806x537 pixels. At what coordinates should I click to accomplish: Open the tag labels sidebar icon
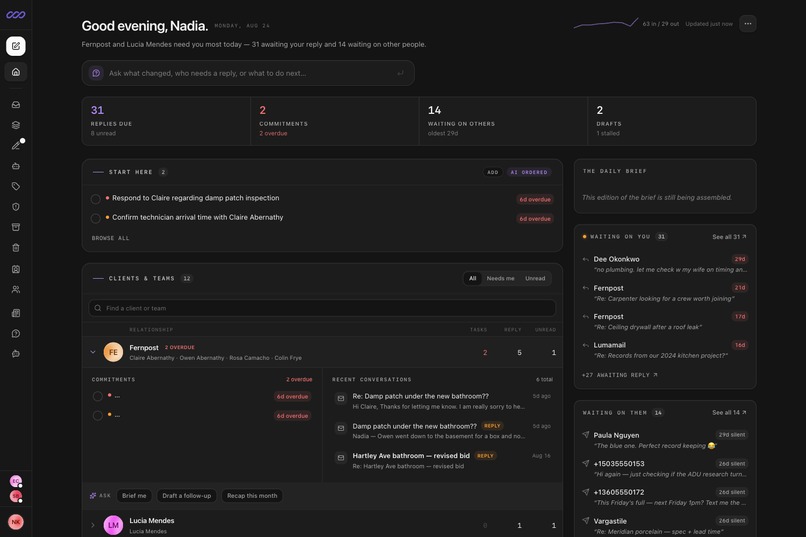tap(16, 187)
